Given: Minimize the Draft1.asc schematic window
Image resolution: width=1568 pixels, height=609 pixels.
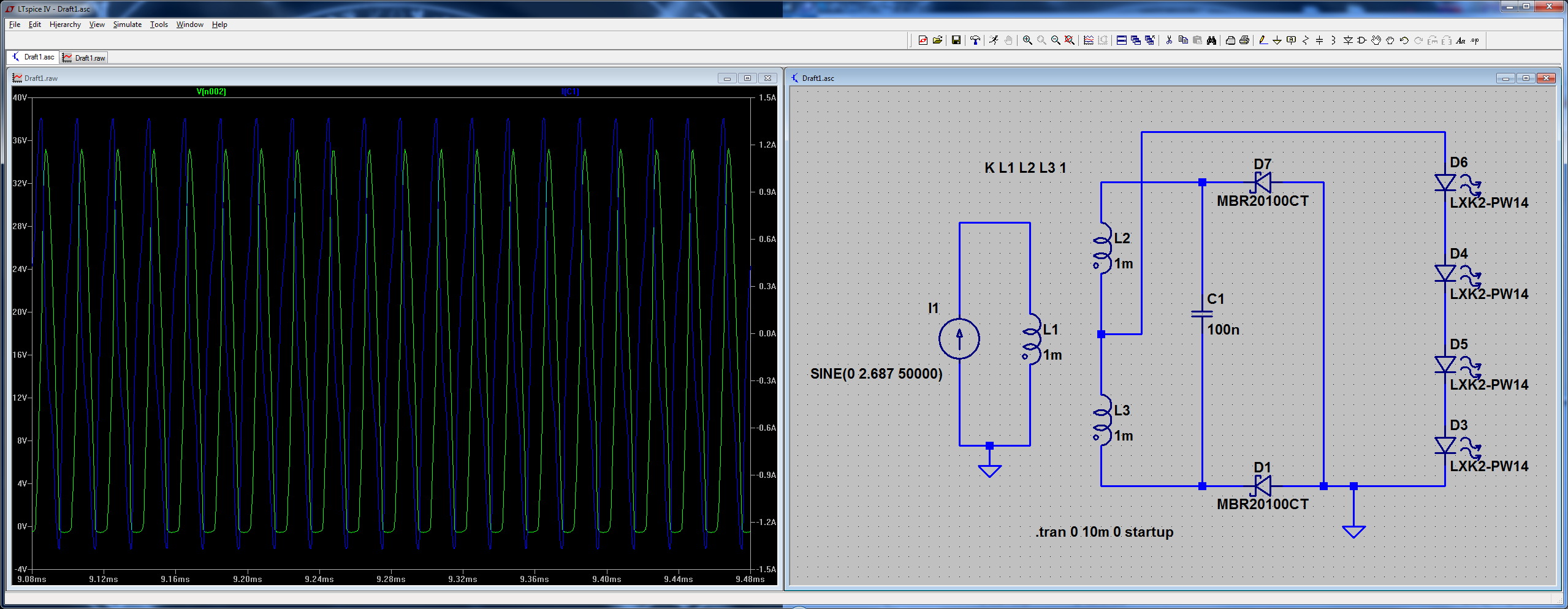Looking at the screenshot, I should [x=1505, y=78].
